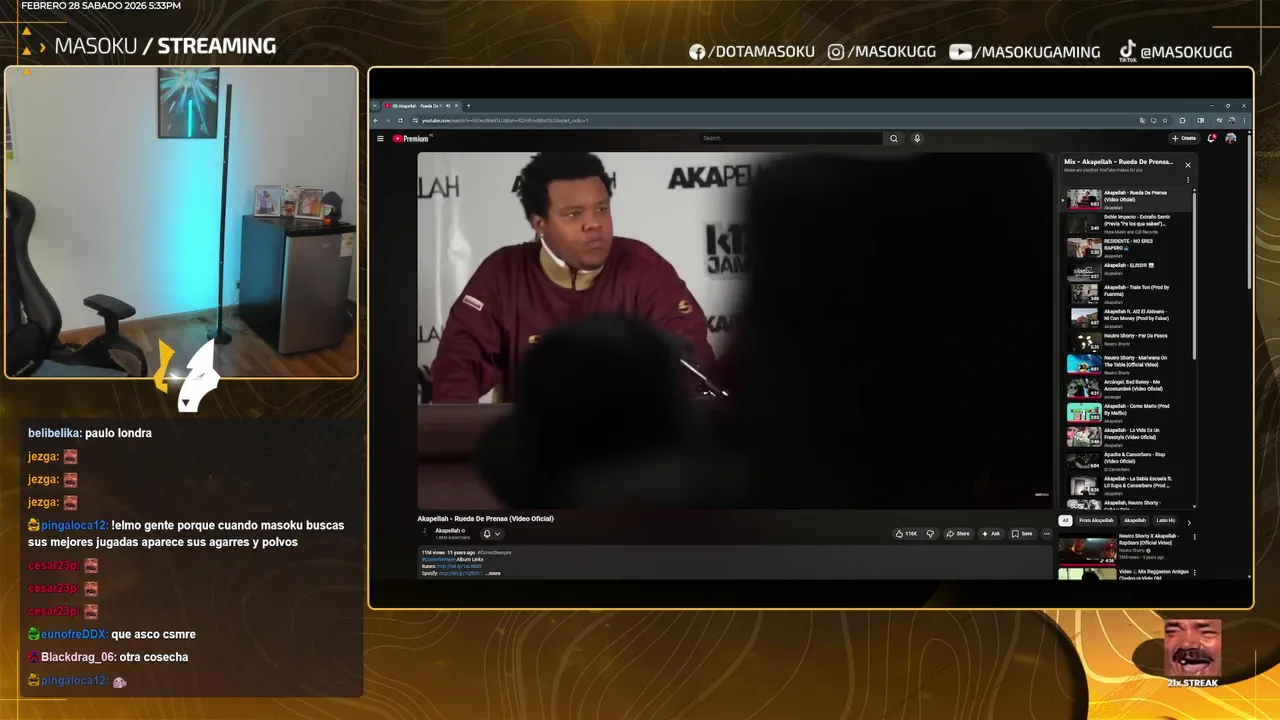Play Neutro Shorty - Mariwana On The Table
Viewport: 1280px width, 720px height.
coord(1125,365)
